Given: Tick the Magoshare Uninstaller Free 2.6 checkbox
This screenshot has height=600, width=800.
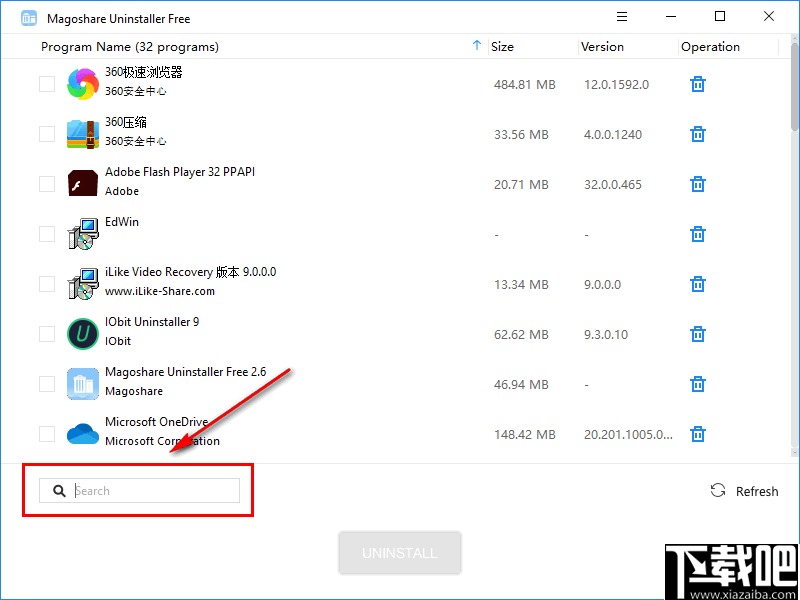Looking at the screenshot, I should [x=46, y=384].
